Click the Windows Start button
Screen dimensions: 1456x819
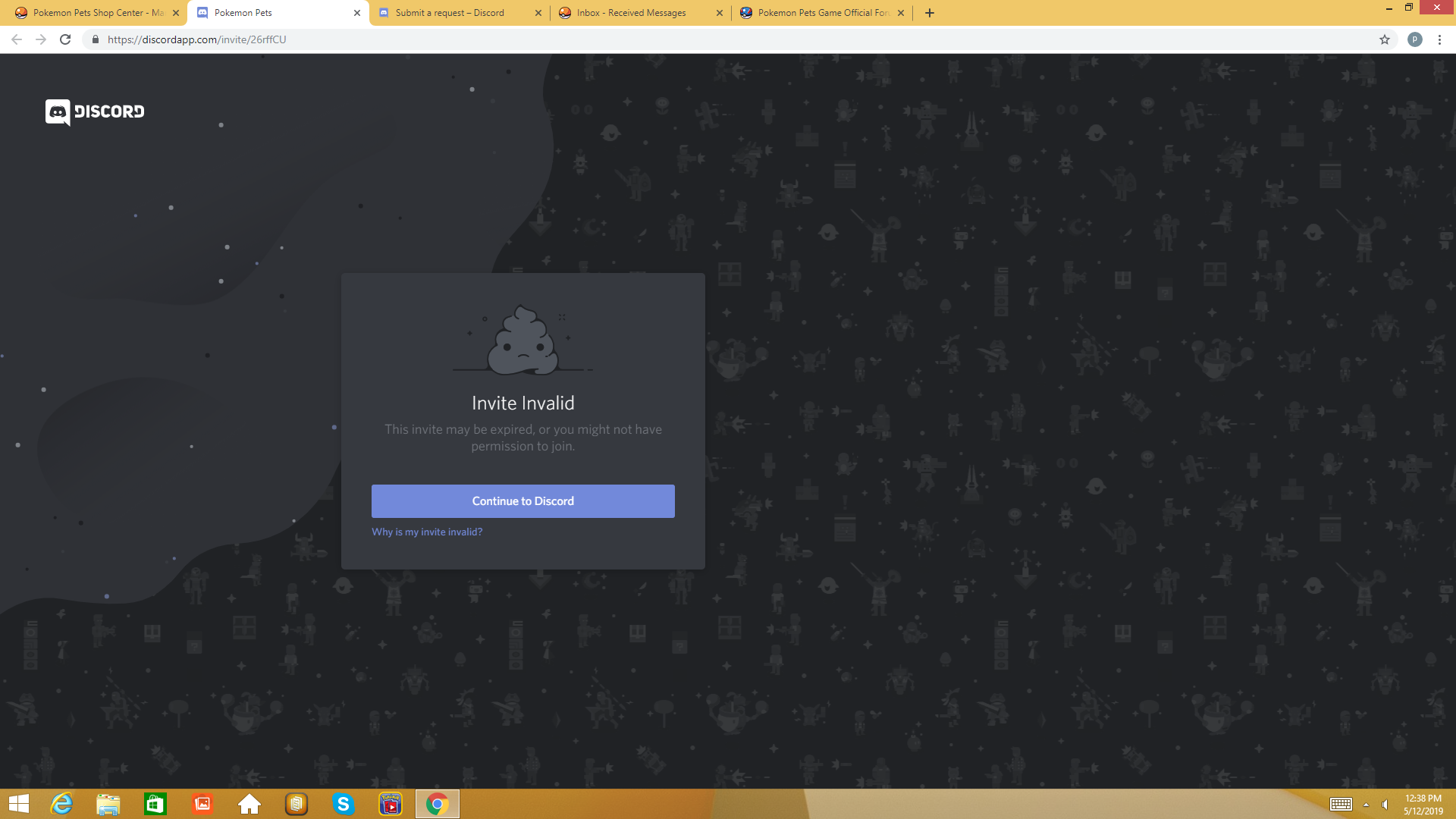coord(19,804)
